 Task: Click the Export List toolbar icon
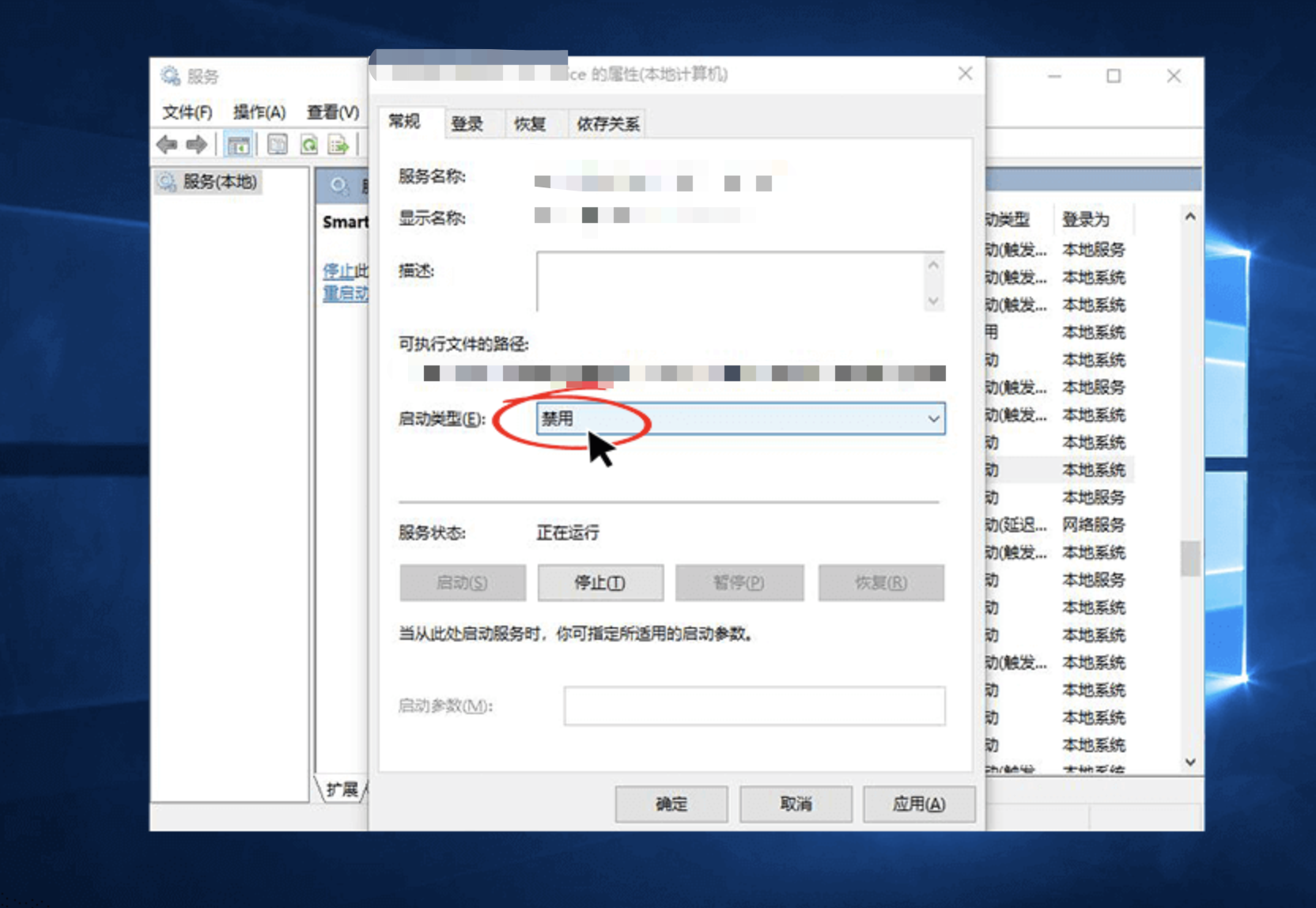[x=338, y=144]
